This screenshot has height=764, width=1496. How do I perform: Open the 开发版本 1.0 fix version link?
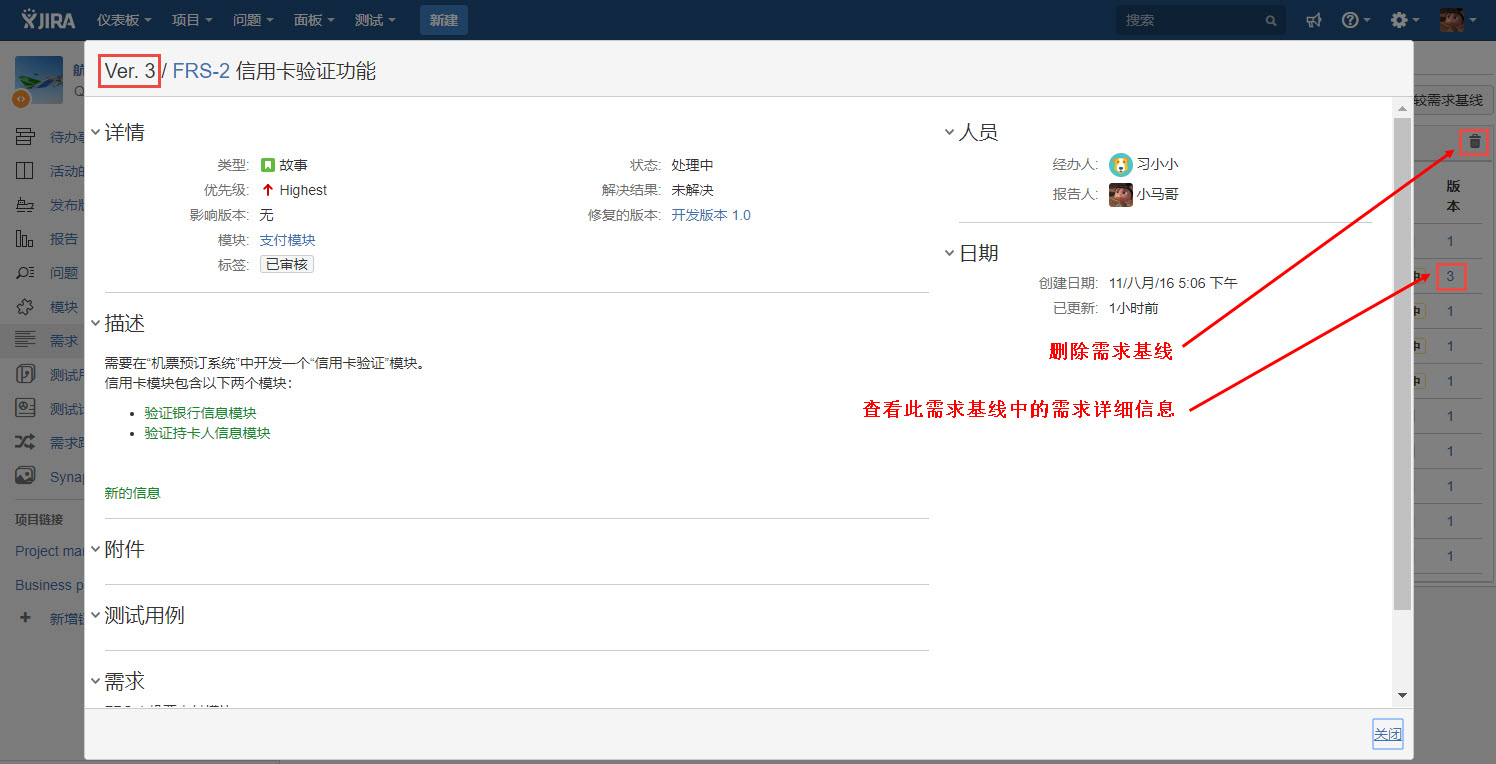711,215
